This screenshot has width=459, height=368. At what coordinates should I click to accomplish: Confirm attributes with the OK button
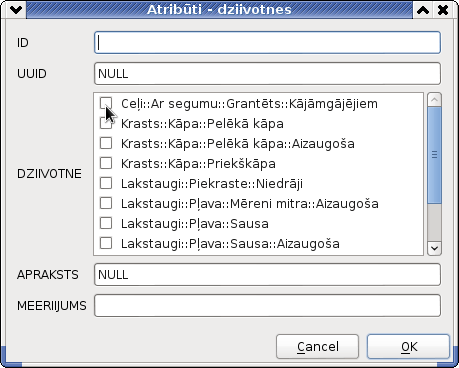(x=408, y=347)
